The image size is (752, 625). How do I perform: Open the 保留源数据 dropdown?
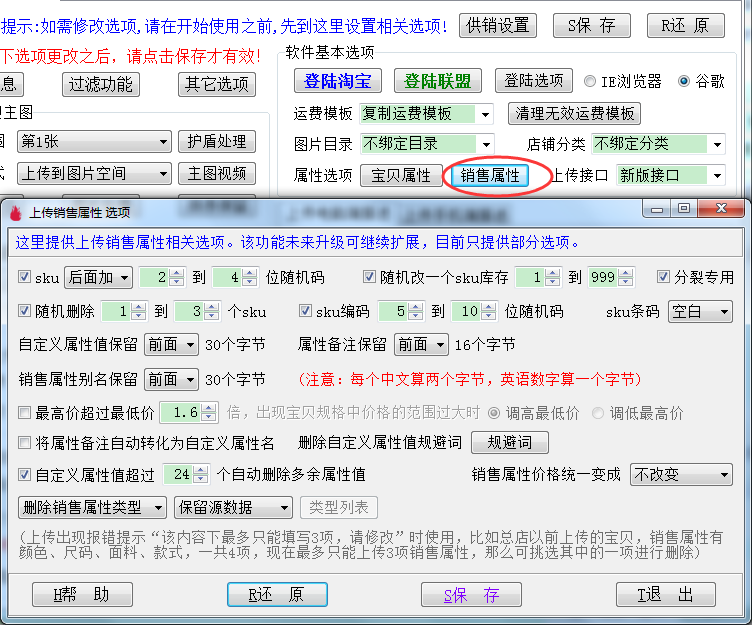[283, 508]
